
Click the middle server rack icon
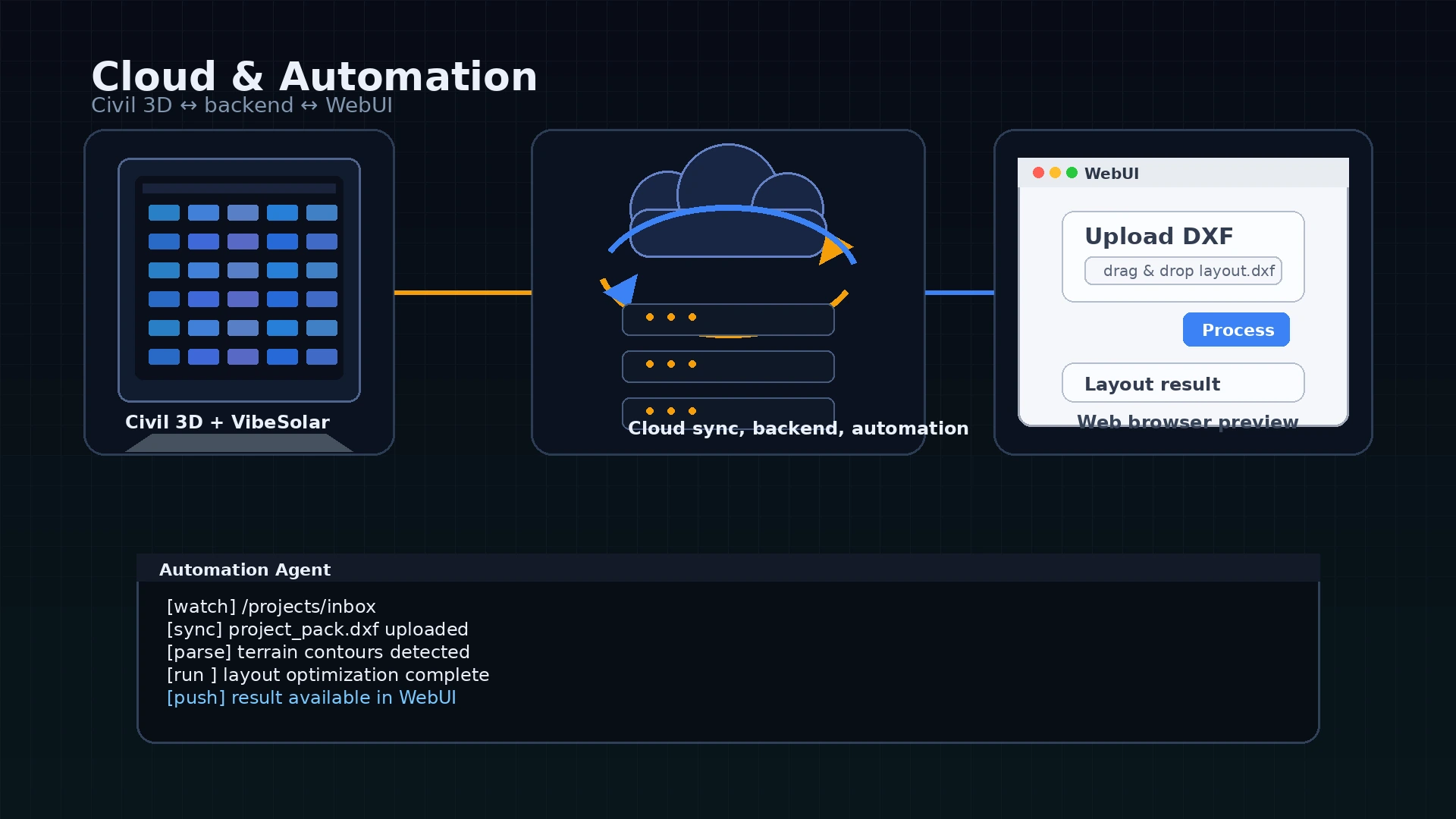click(727, 366)
